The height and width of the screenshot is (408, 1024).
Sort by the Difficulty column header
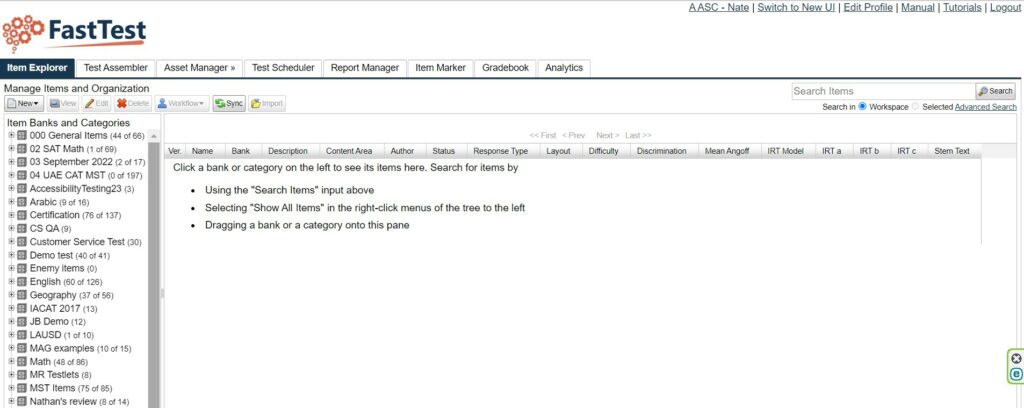pyautogui.click(x=603, y=151)
